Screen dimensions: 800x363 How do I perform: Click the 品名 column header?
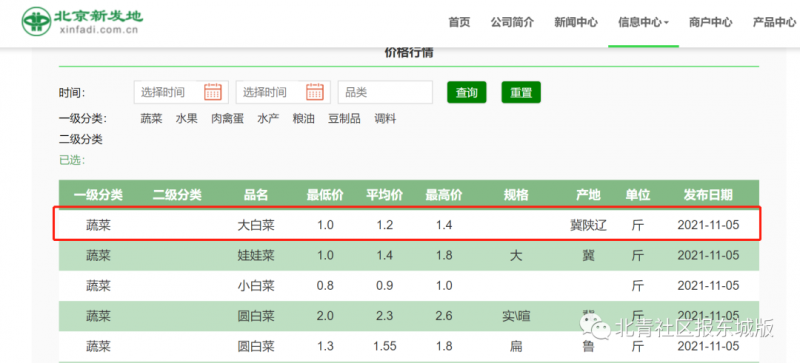coord(256,195)
